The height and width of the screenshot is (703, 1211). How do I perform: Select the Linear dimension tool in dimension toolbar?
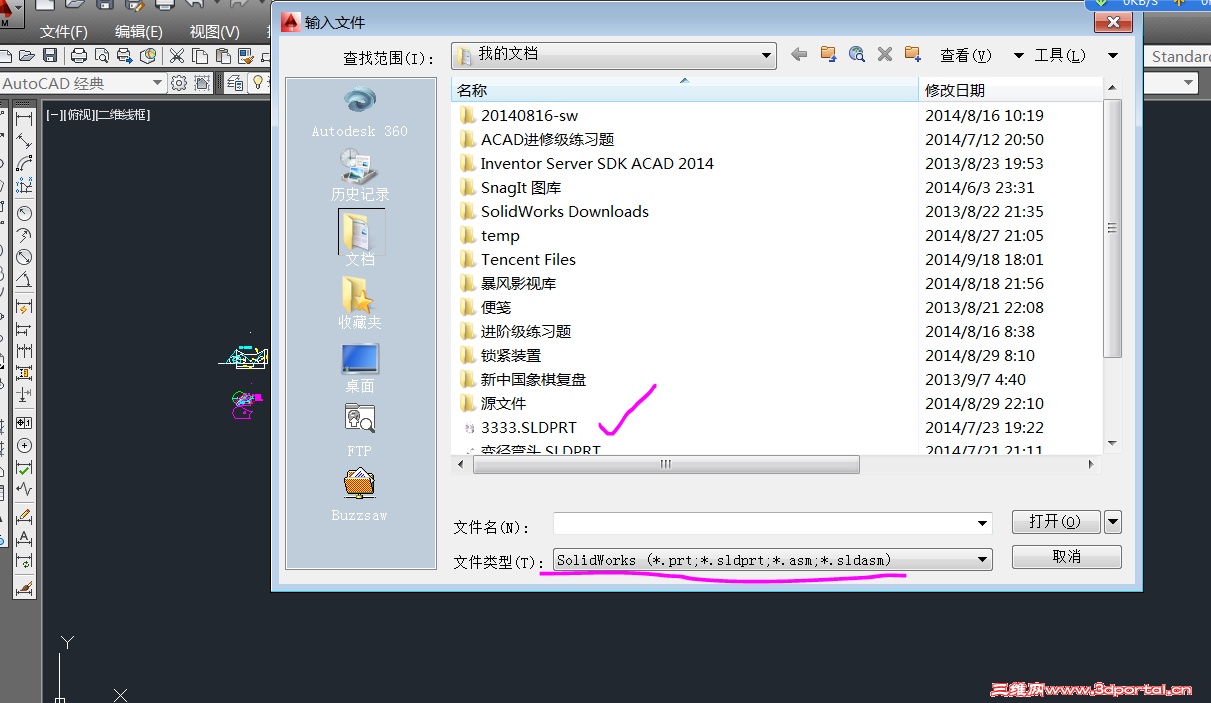(24, 119)
